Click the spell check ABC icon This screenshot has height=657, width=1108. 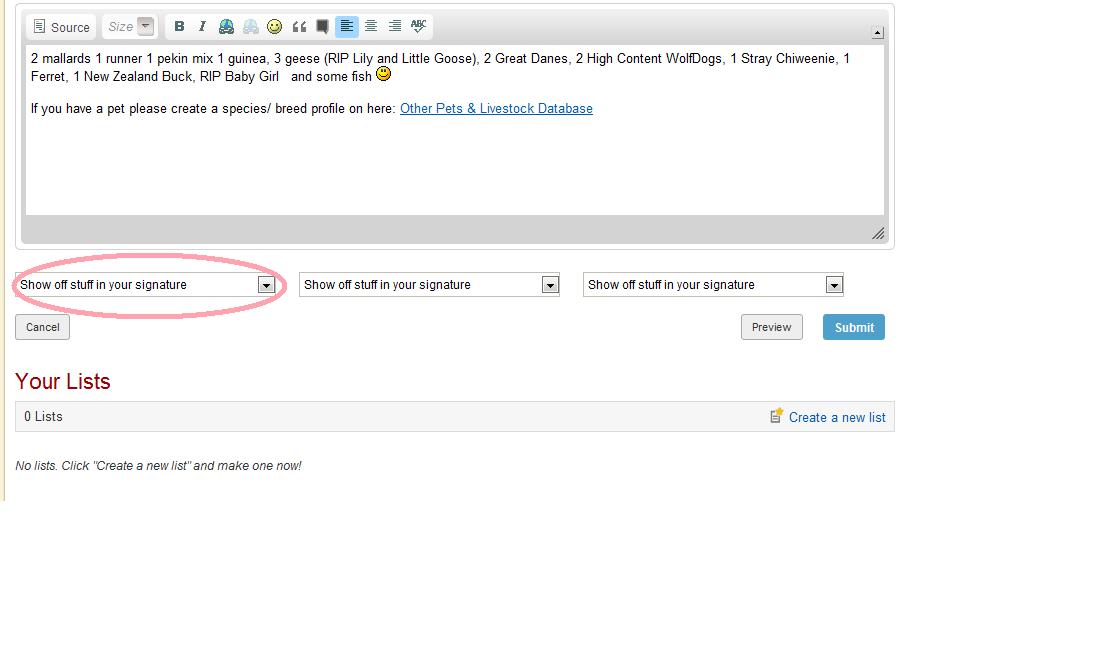(x=419, y=27)
